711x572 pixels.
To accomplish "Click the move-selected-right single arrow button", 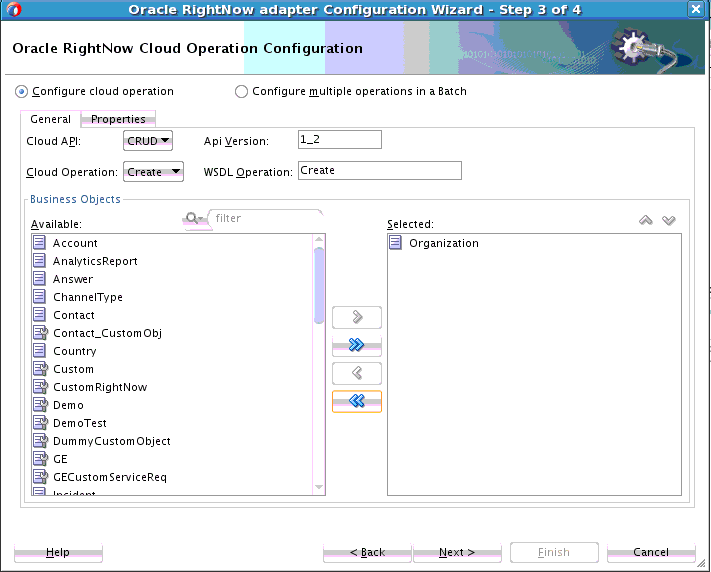I will (x=357, y=318).
